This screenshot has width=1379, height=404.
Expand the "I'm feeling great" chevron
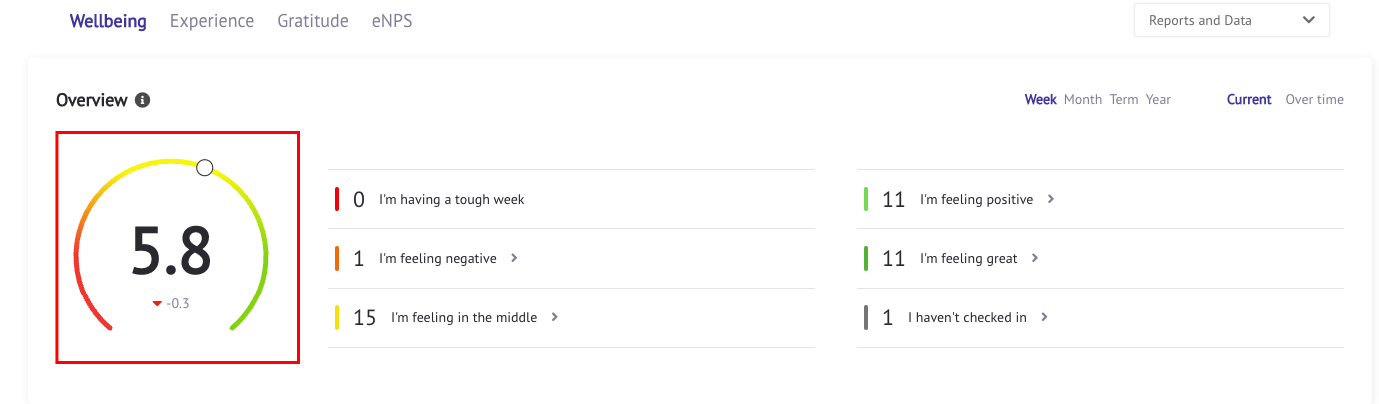point(1035,258)
